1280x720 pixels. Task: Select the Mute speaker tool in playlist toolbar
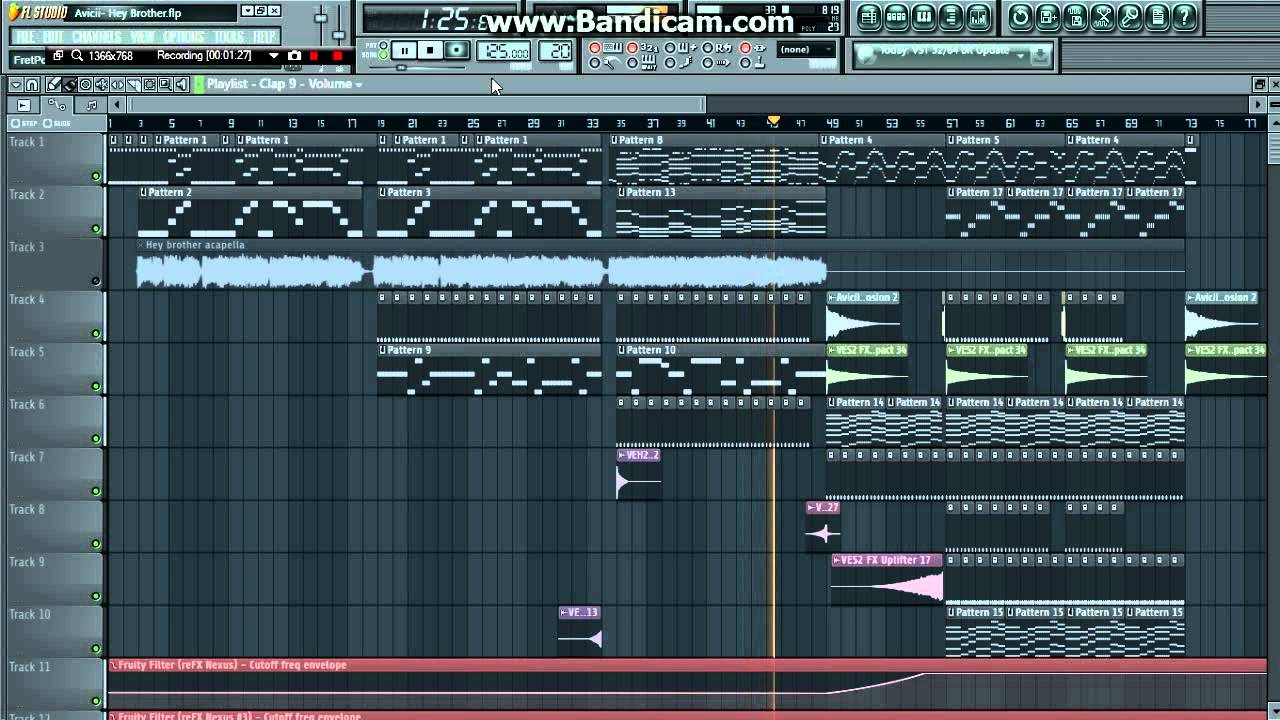click(x=101, y=85)
